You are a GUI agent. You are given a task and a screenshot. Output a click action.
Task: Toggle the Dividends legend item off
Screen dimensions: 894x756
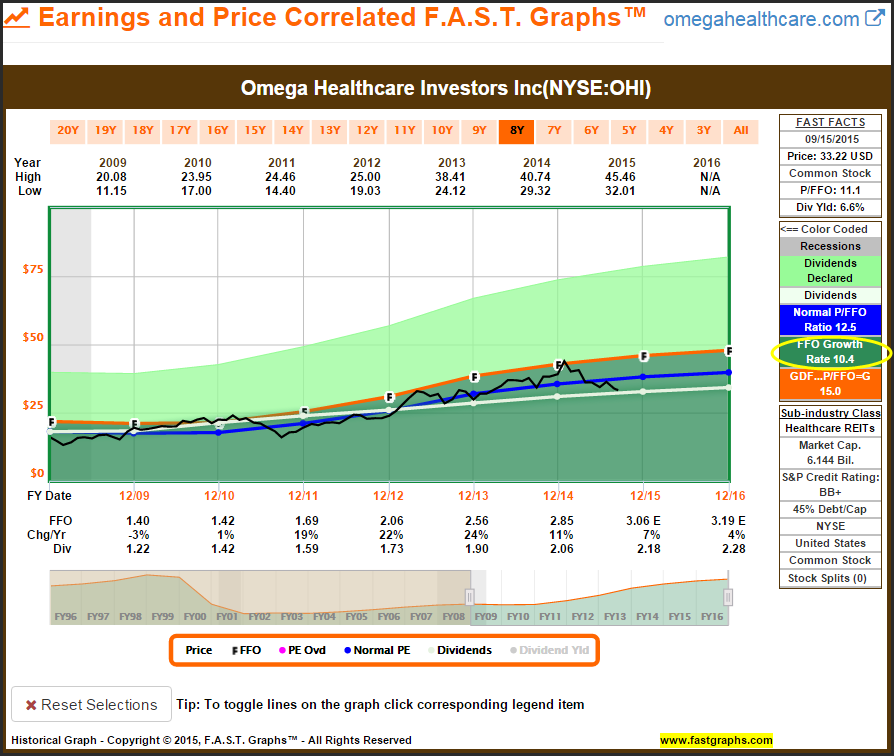click(459, 650)
